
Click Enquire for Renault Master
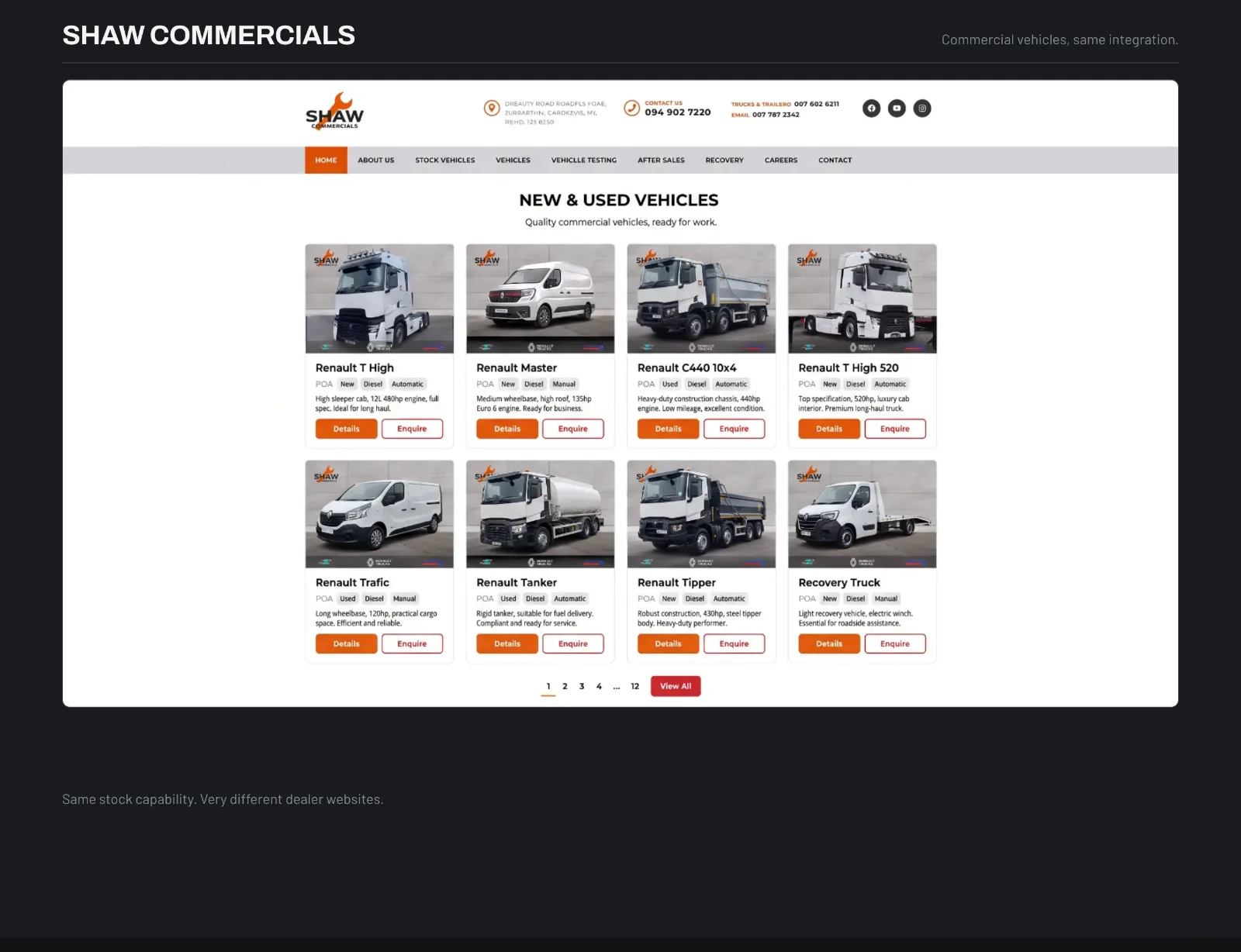pyautogui.click(x=573, y=429)
